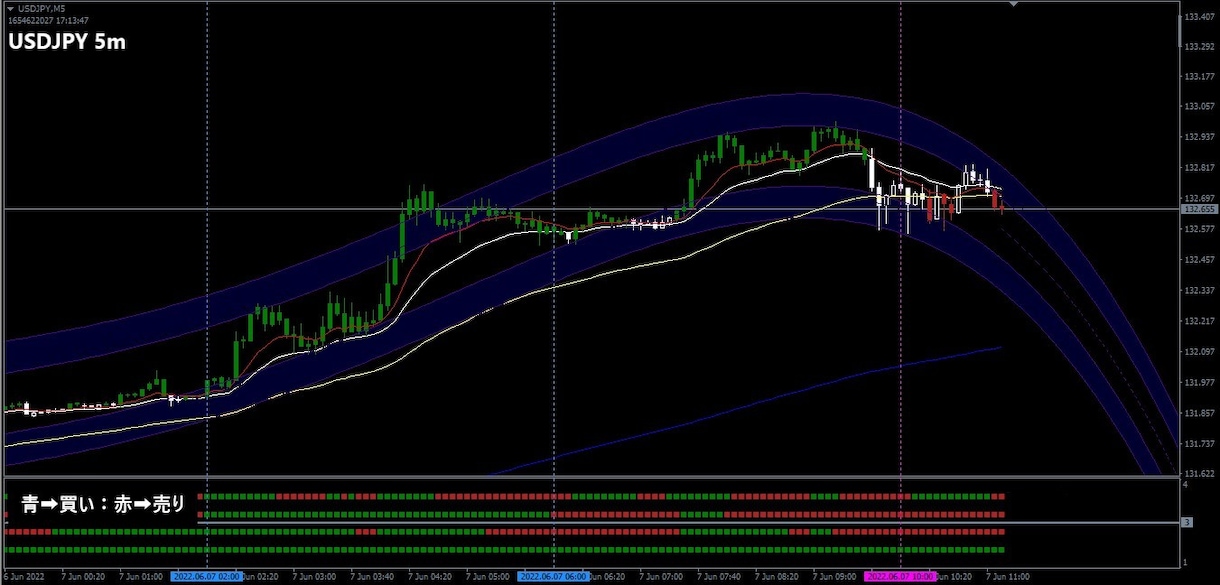Click the large USDJPY 5m label
This screenshot has width=1220, height=585.
[x=67, y=43]
